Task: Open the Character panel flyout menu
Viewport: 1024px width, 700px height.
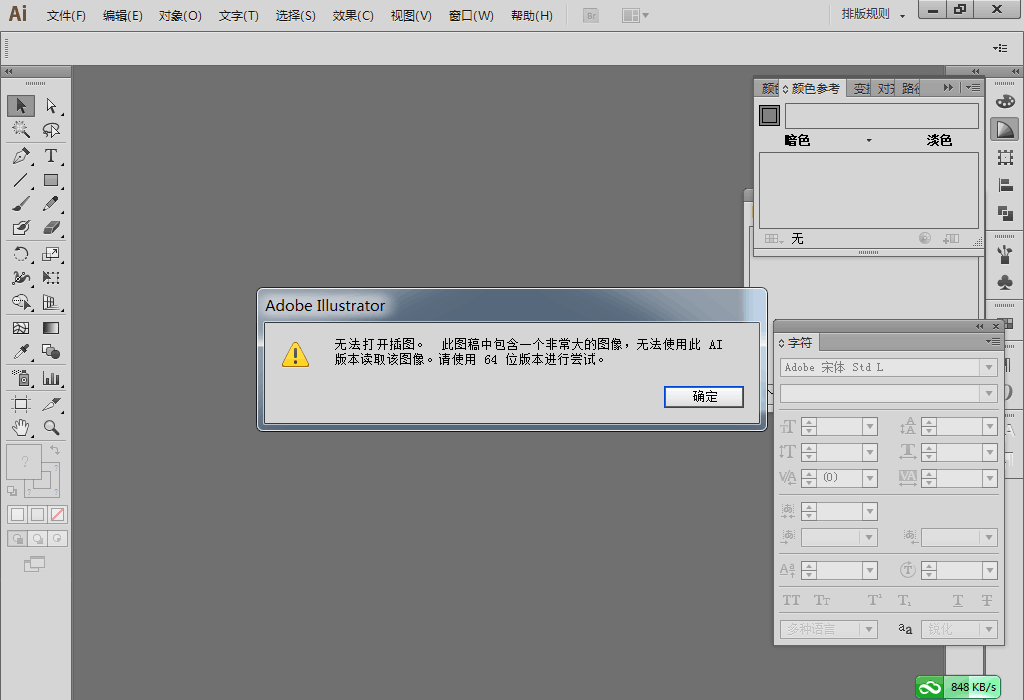Action: pyautogui.click(x=993, y=342)
